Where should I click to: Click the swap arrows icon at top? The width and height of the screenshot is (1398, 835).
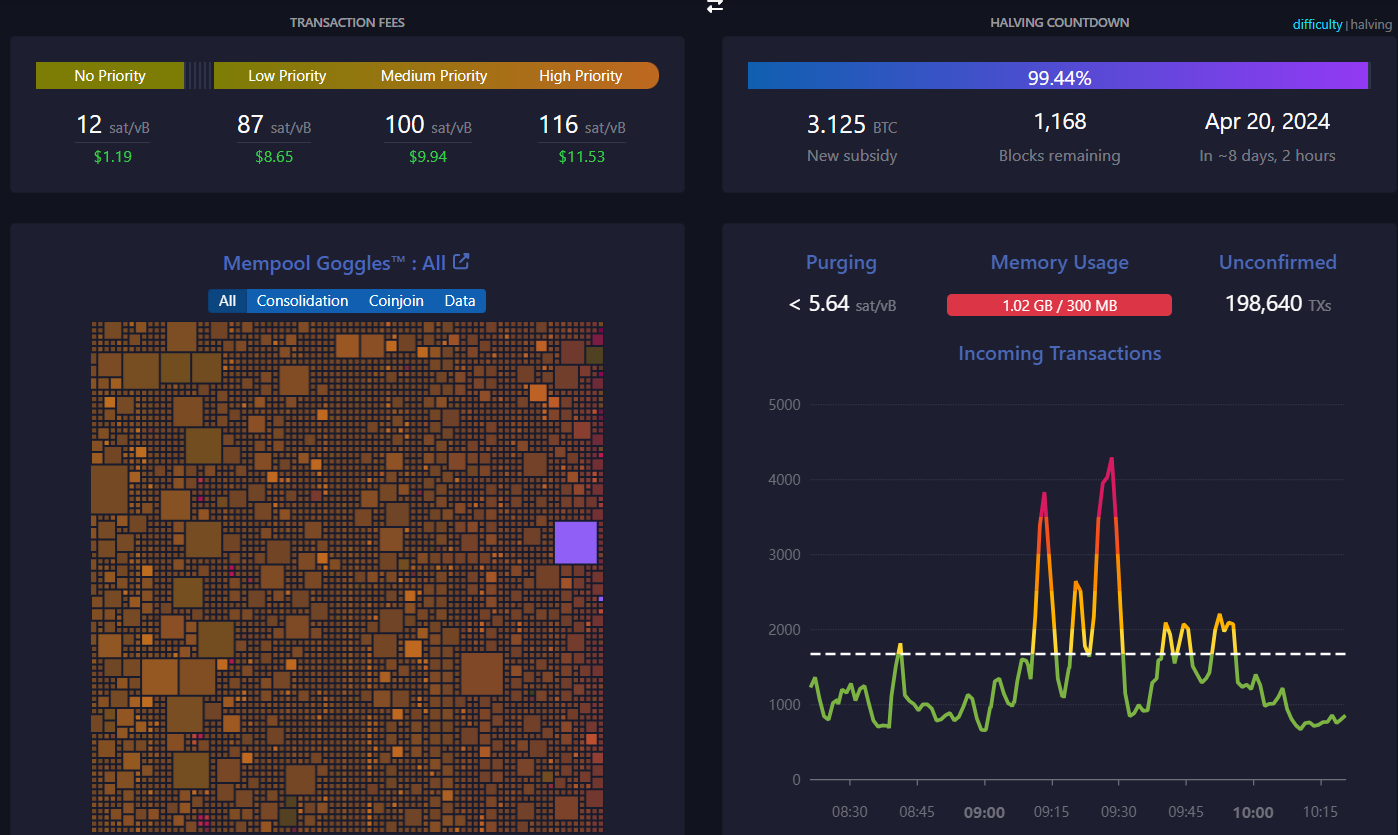pos(714,5)
